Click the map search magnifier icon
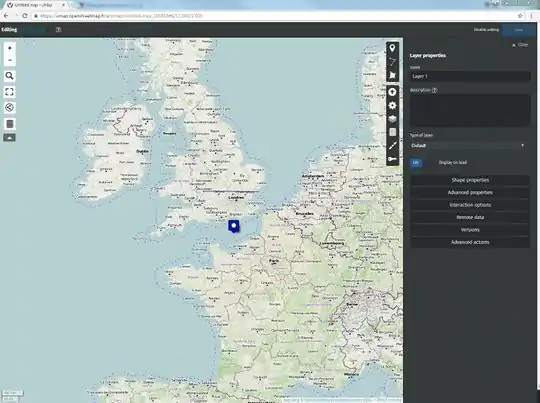This screenshot has width=540, height=403. pyautogui.click(x=10, y=76)
